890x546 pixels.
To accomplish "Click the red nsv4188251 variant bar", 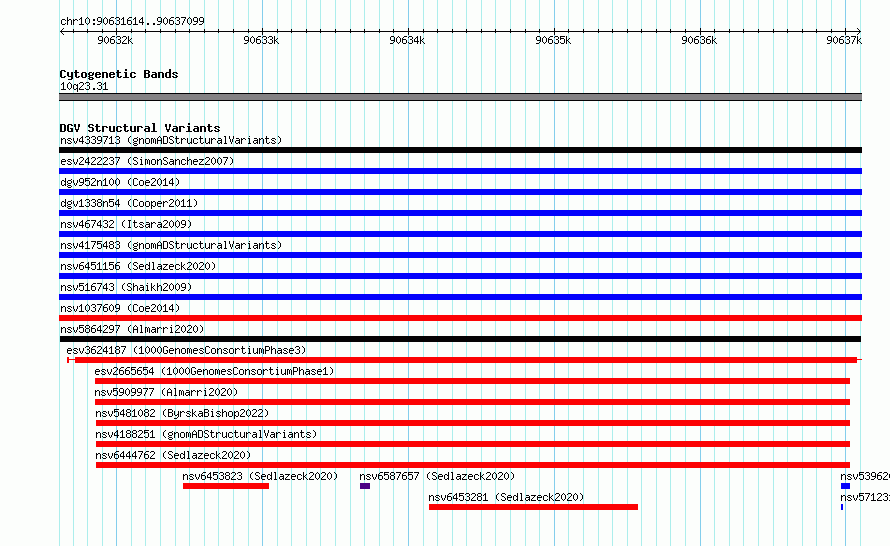I will (x=473, y=444).
